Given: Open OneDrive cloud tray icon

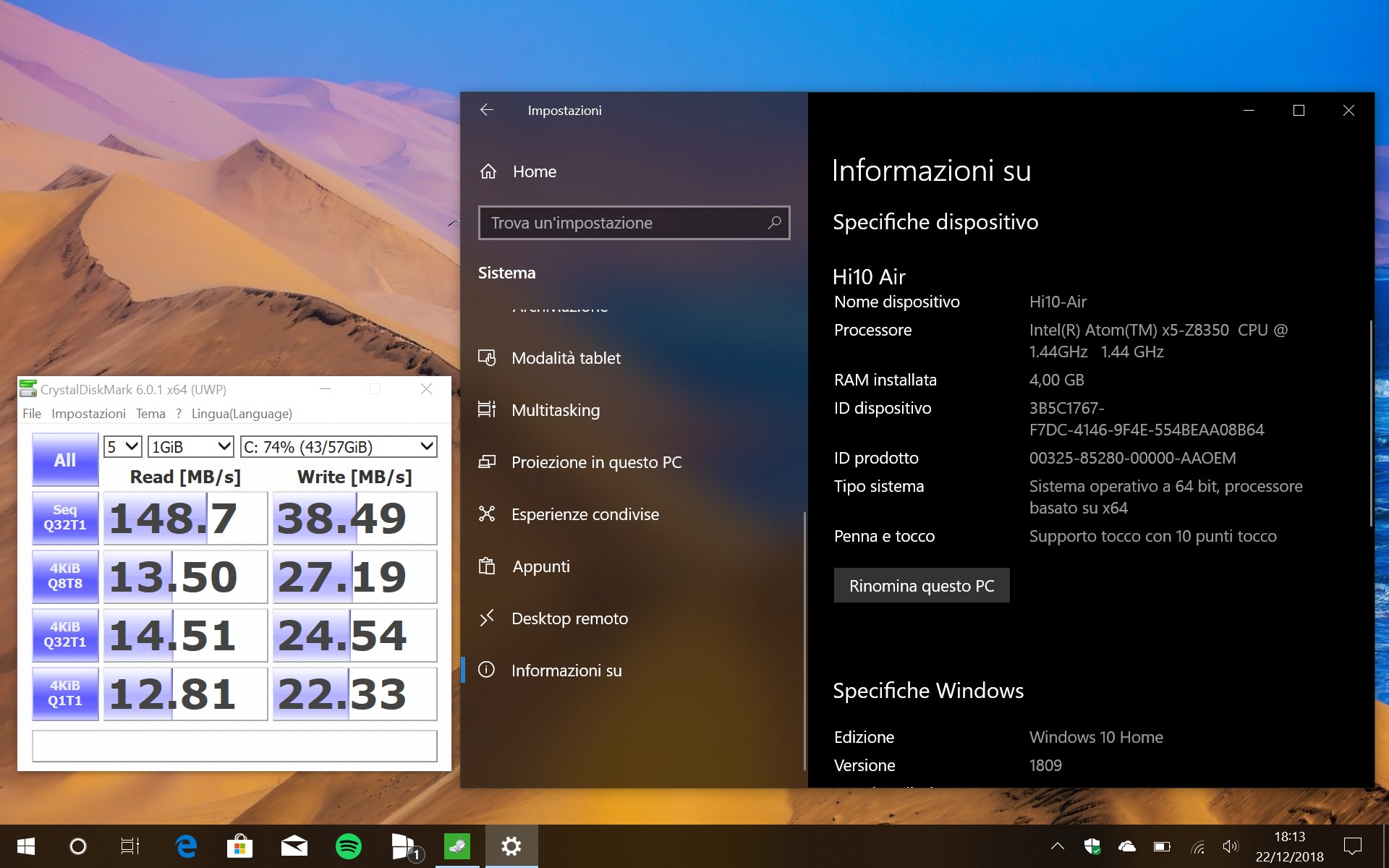Looking at the screenshot, I should coord(1127,846).
